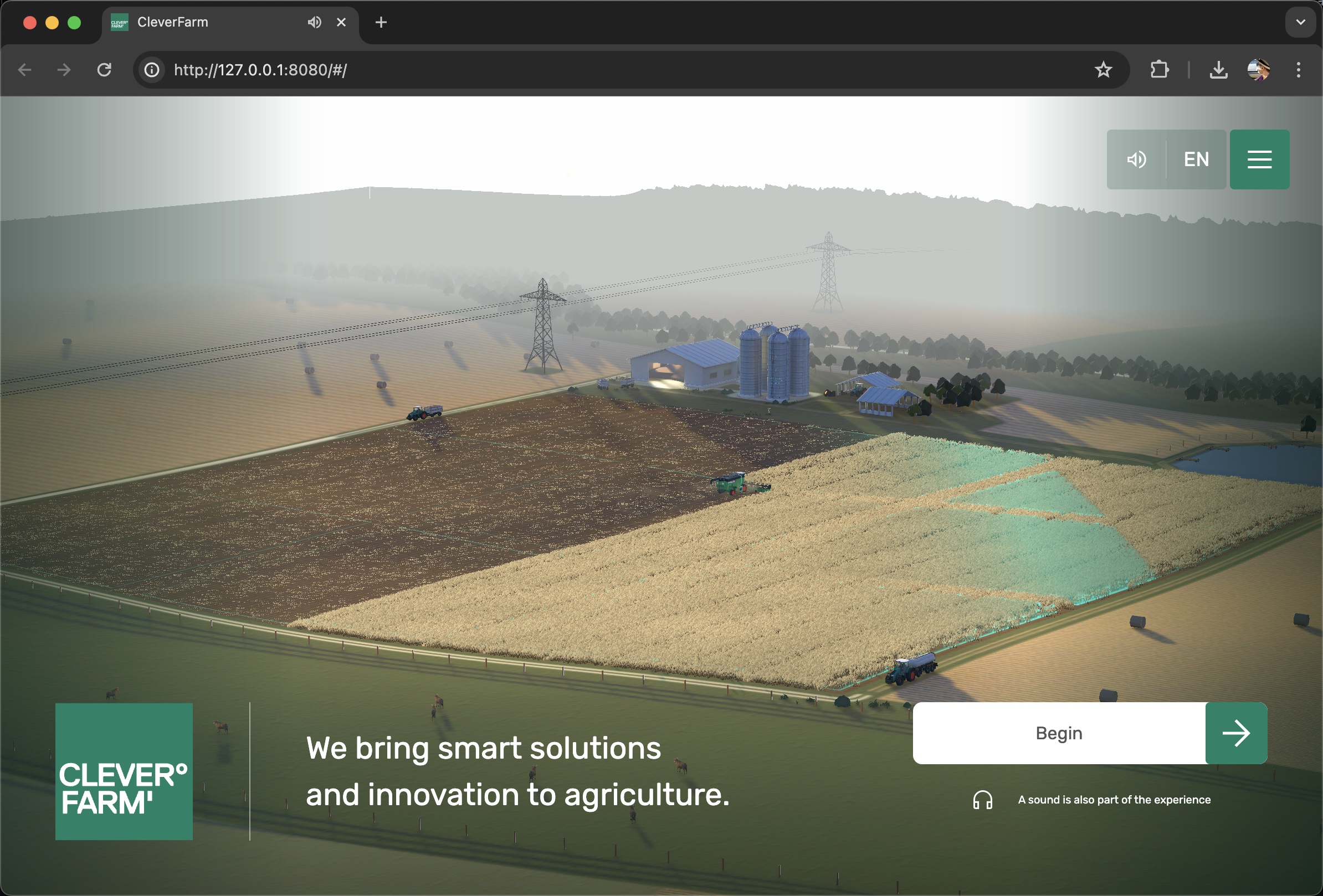Open the browser profile avatar
This screenshot has height=896, width=1323.
coord(1258,70)
